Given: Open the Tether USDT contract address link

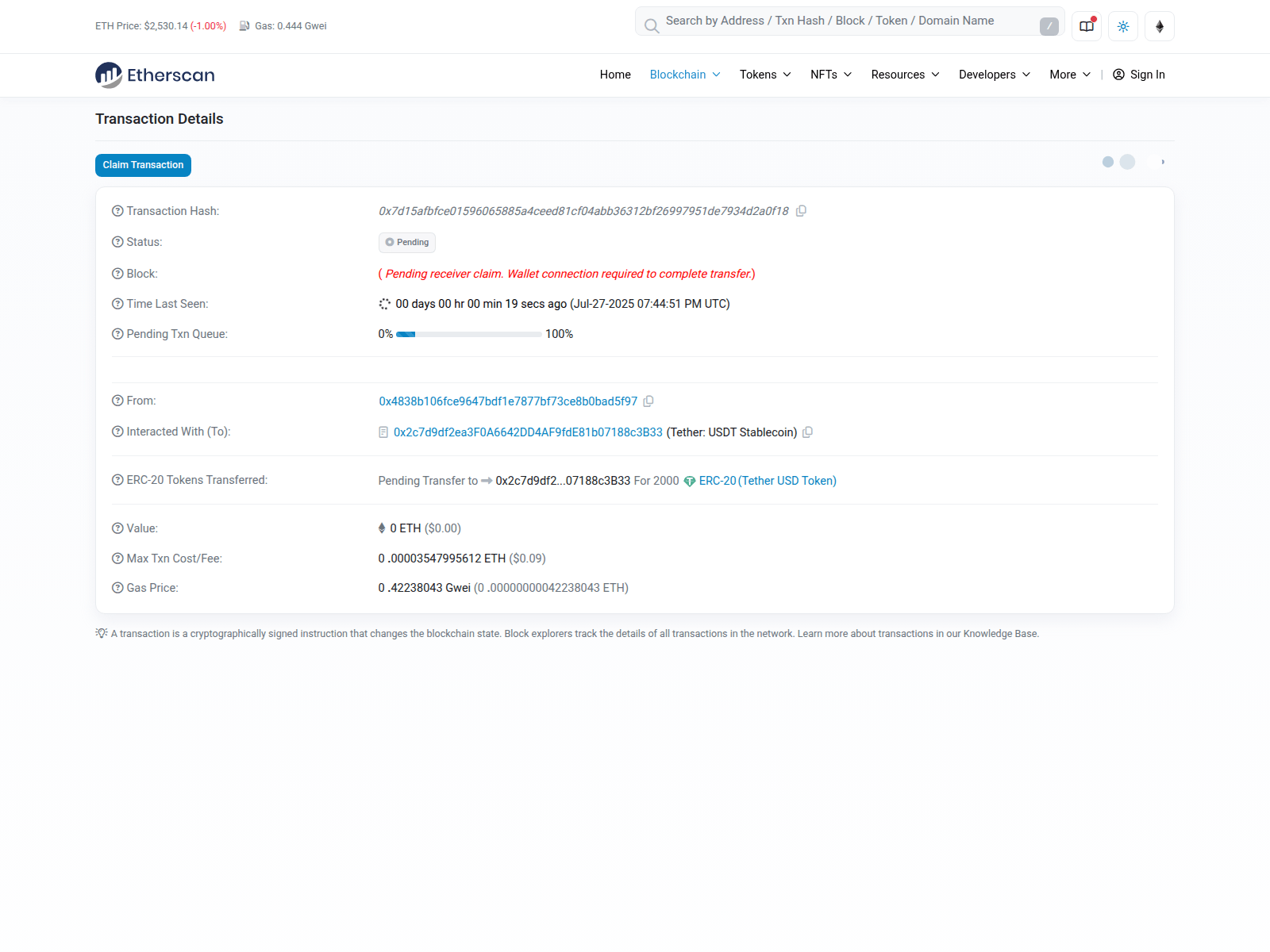Looking at the screenshot, I should [528, 432].
